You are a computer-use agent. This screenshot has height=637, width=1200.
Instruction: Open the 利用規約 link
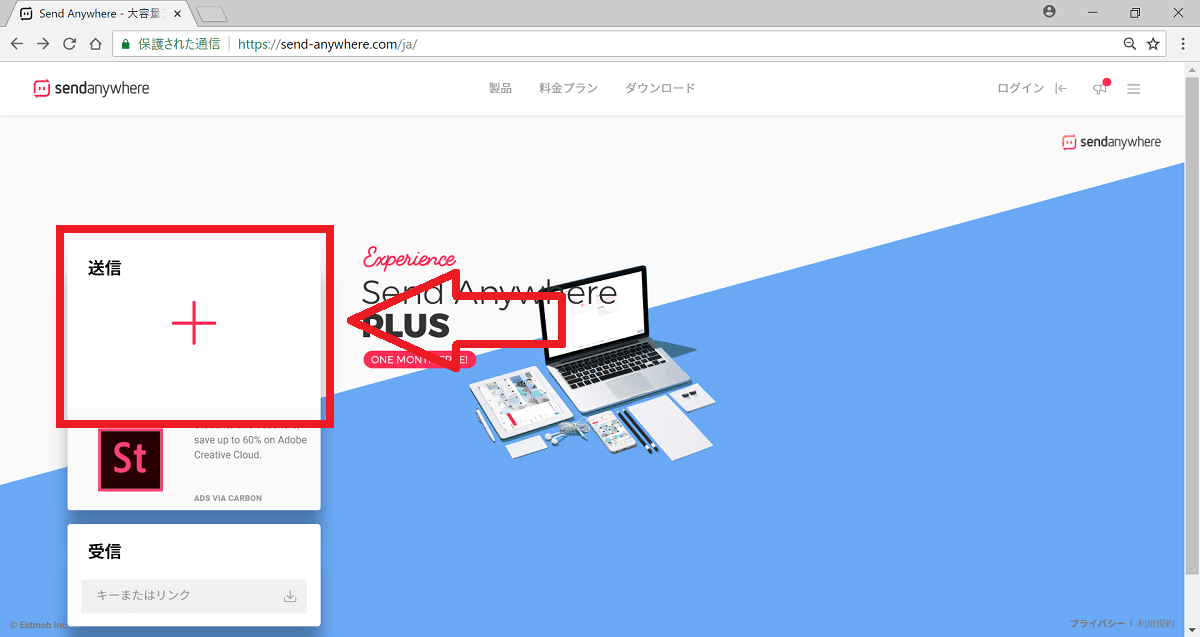coord(1155,623)
